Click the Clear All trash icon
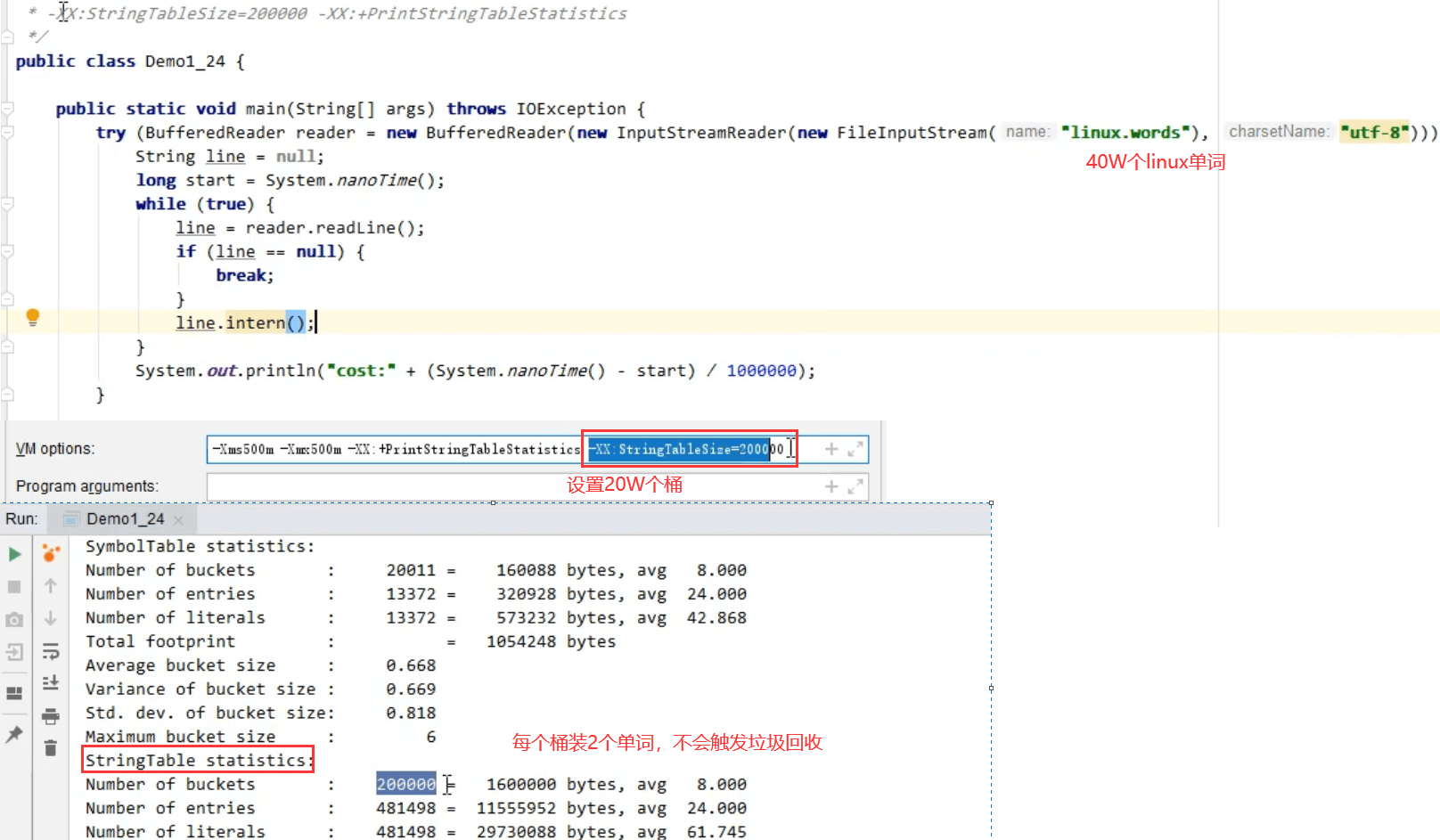 tap(51, 748)
